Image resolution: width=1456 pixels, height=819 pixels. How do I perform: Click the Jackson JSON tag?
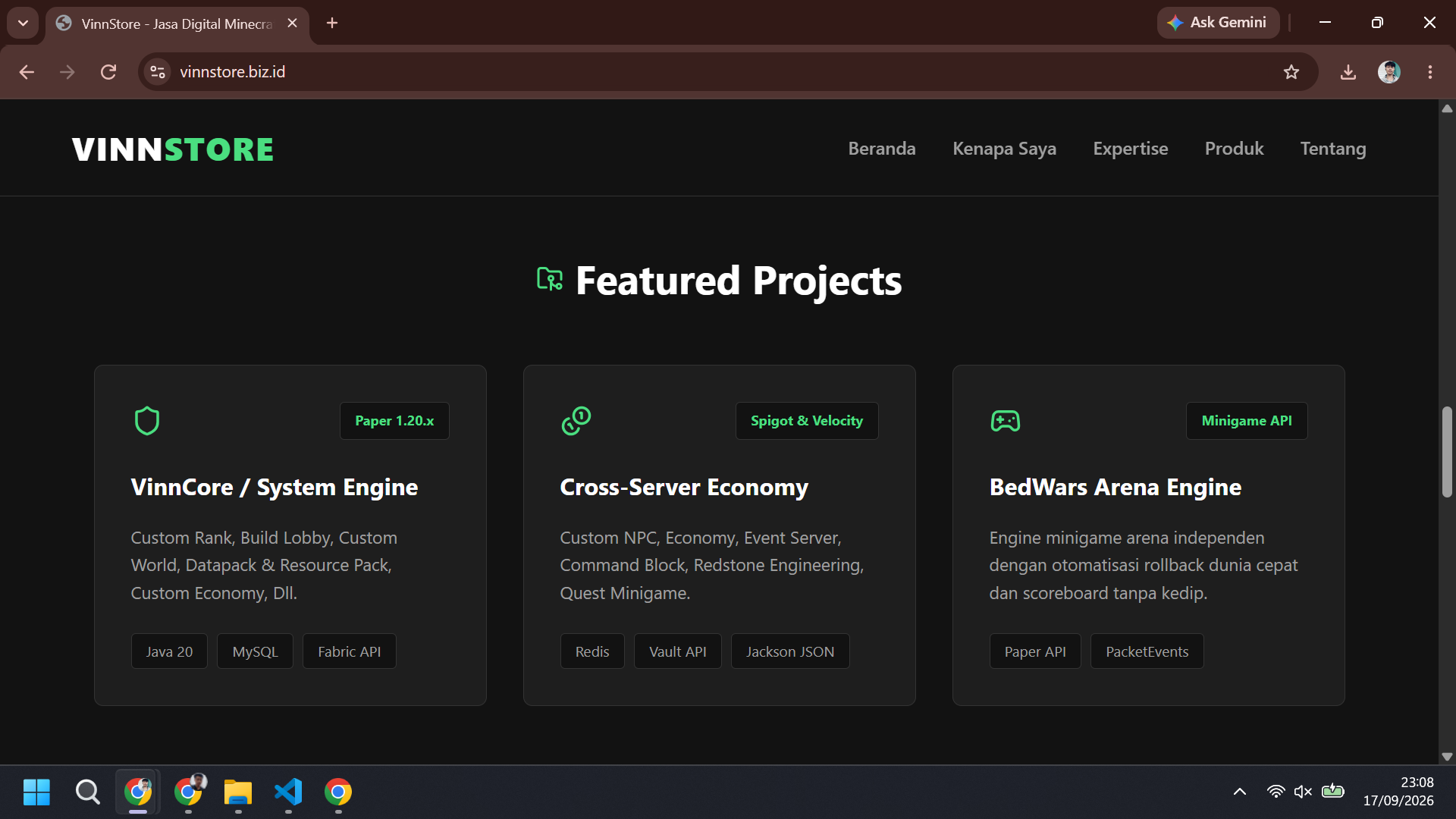(790, 651)
